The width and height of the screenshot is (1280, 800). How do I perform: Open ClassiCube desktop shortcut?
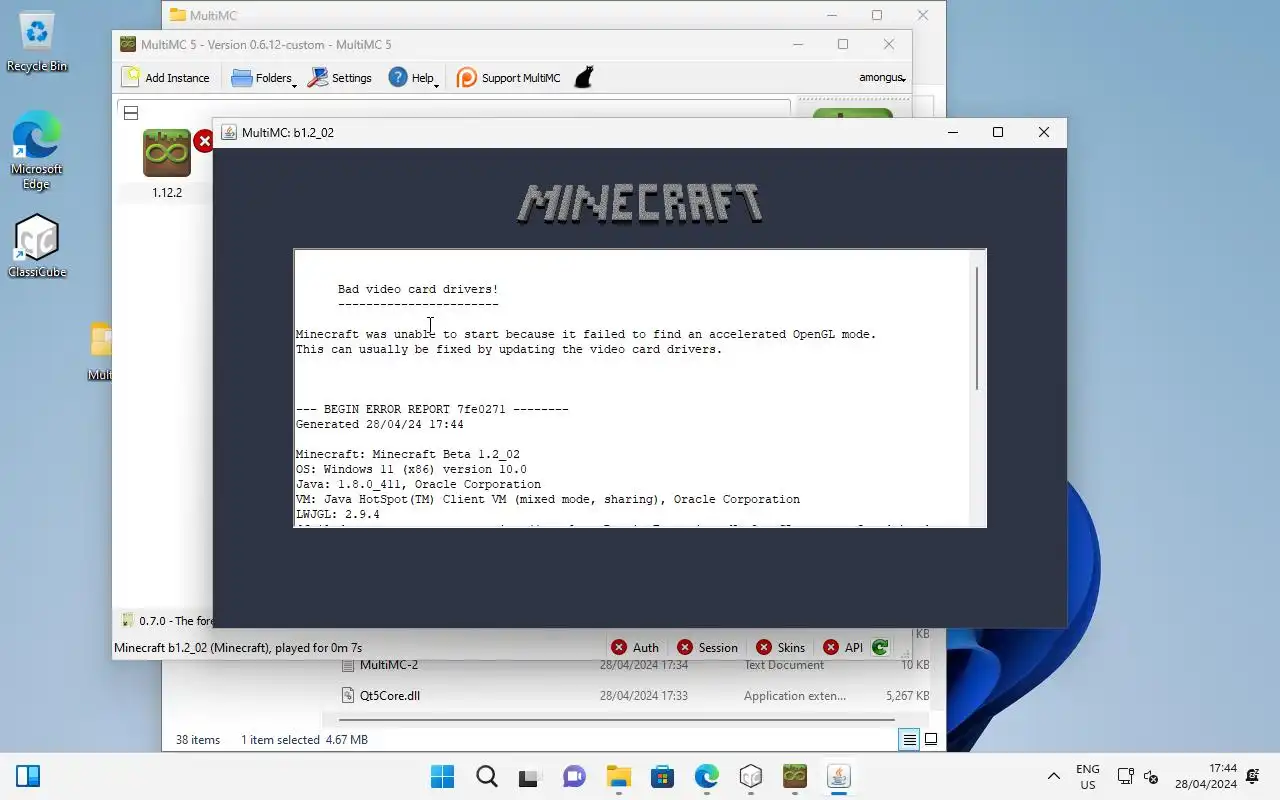37,246
